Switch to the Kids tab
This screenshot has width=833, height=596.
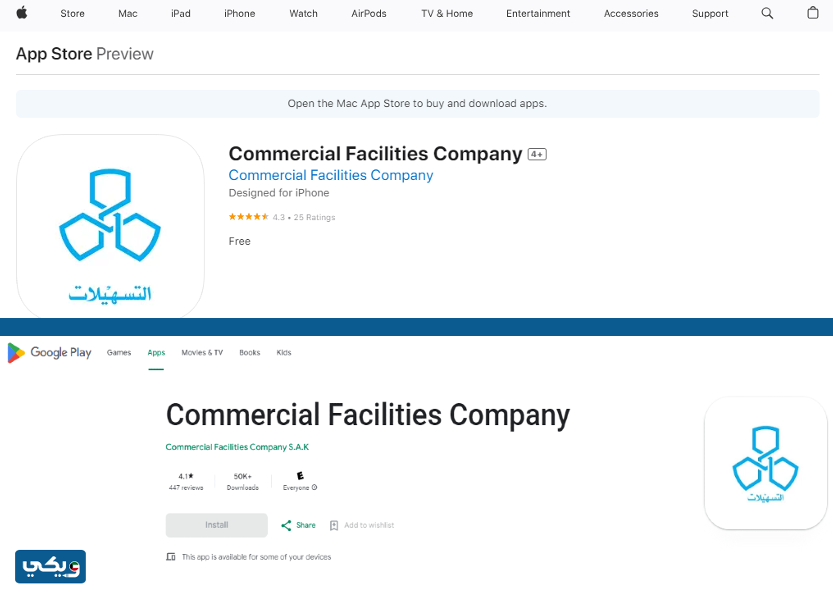coord(284,353)
